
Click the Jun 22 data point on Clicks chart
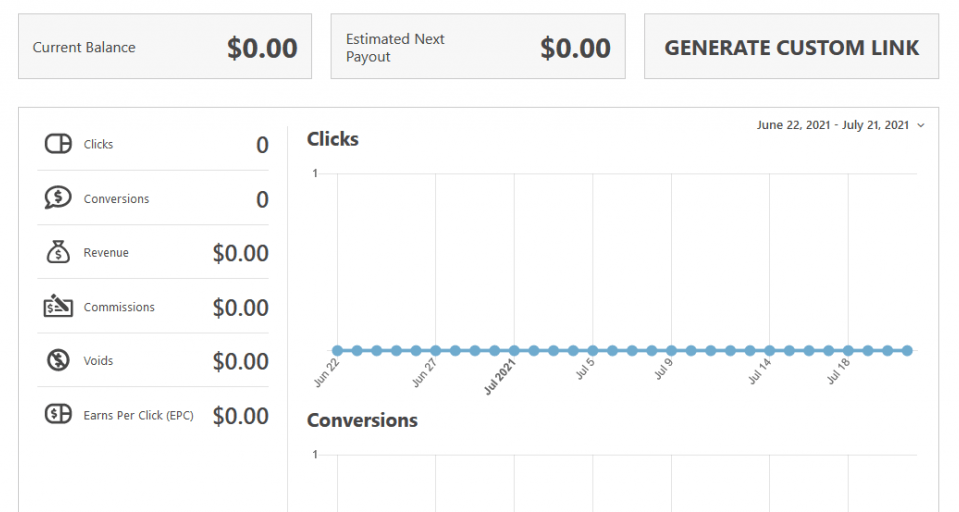[337, 350]
